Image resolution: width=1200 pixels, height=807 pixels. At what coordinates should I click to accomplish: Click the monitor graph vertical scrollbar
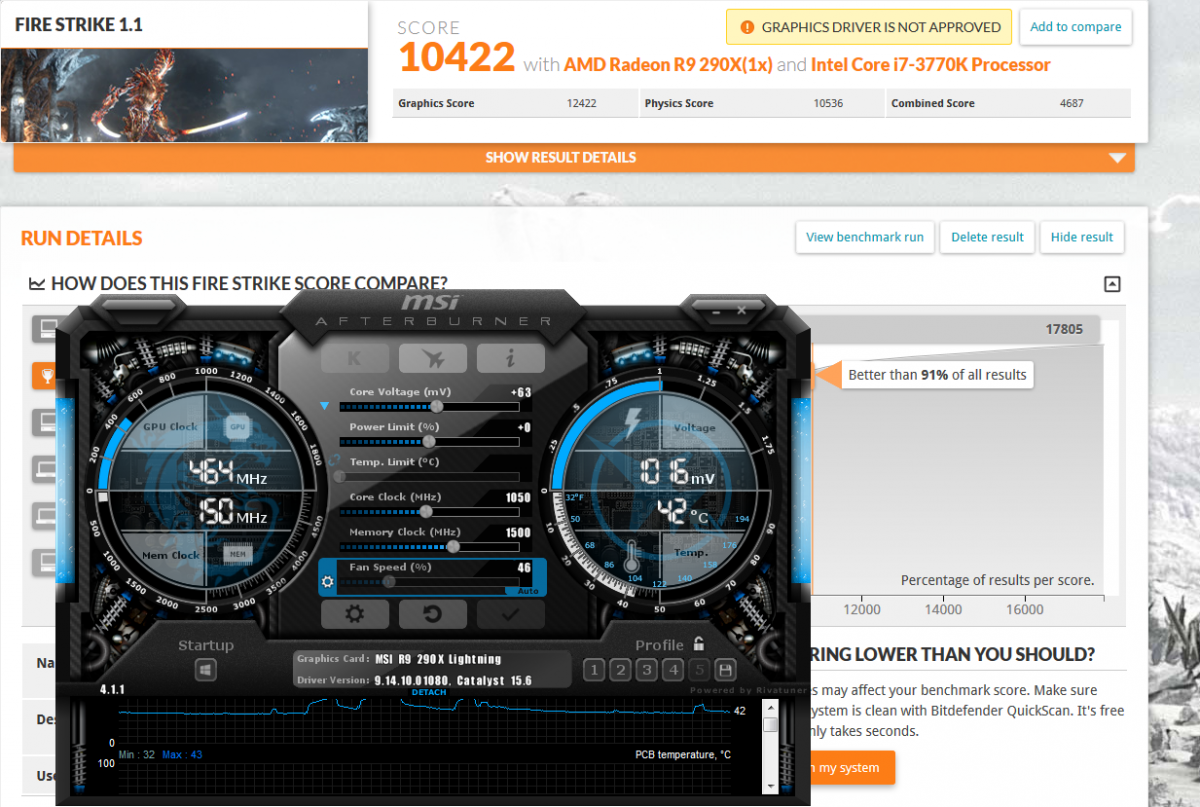[x=769, y=745]
